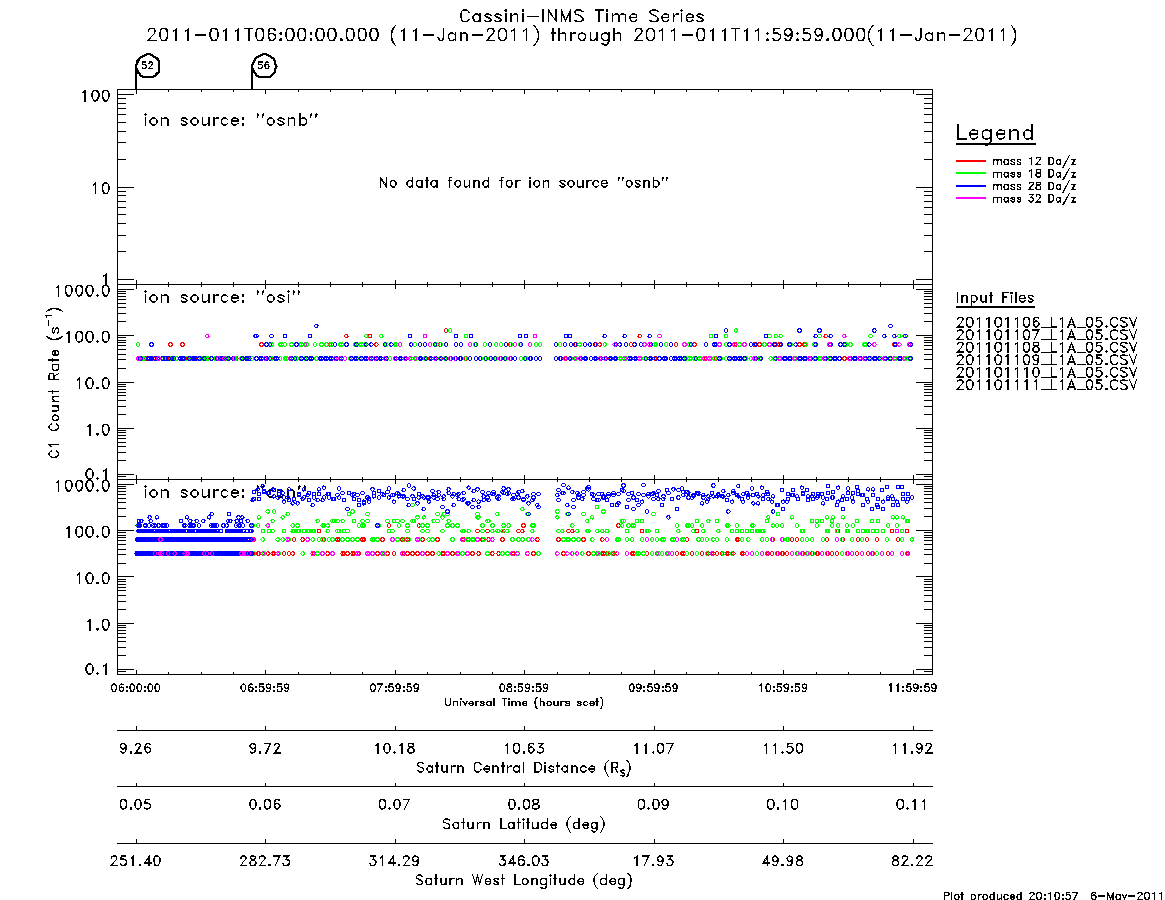Click the distance value 9.72
This screenshot has width=1165, height=900.
[265, 748]
